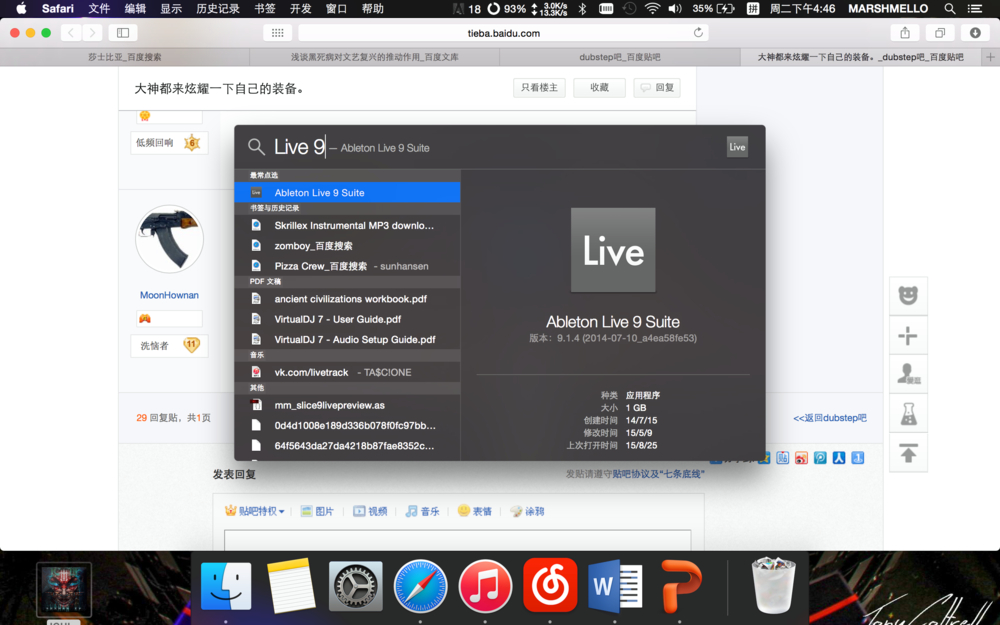Show all tabs overview in Safari
The width and height of the screenshot is (1000, 625).
(x=940, y=33)
